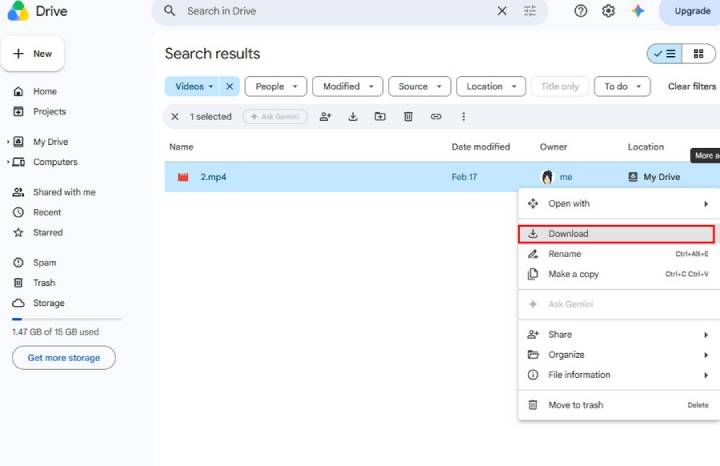Remove the Videos filter chip
The width and height of the screenshot is (720, 466).
click(230, 86)
